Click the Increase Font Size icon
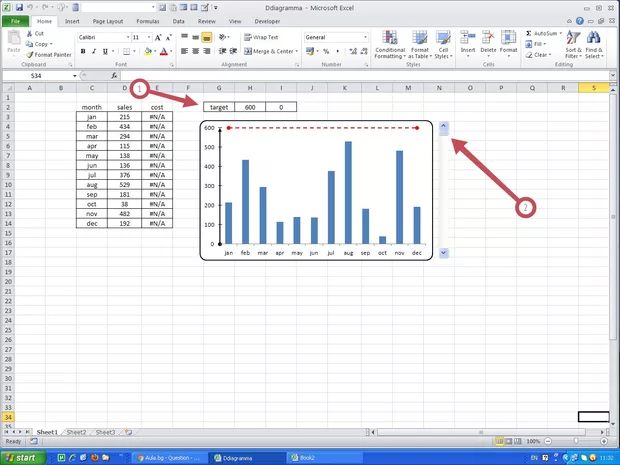Viewport: 620px width, 465px height. [158, 38]
